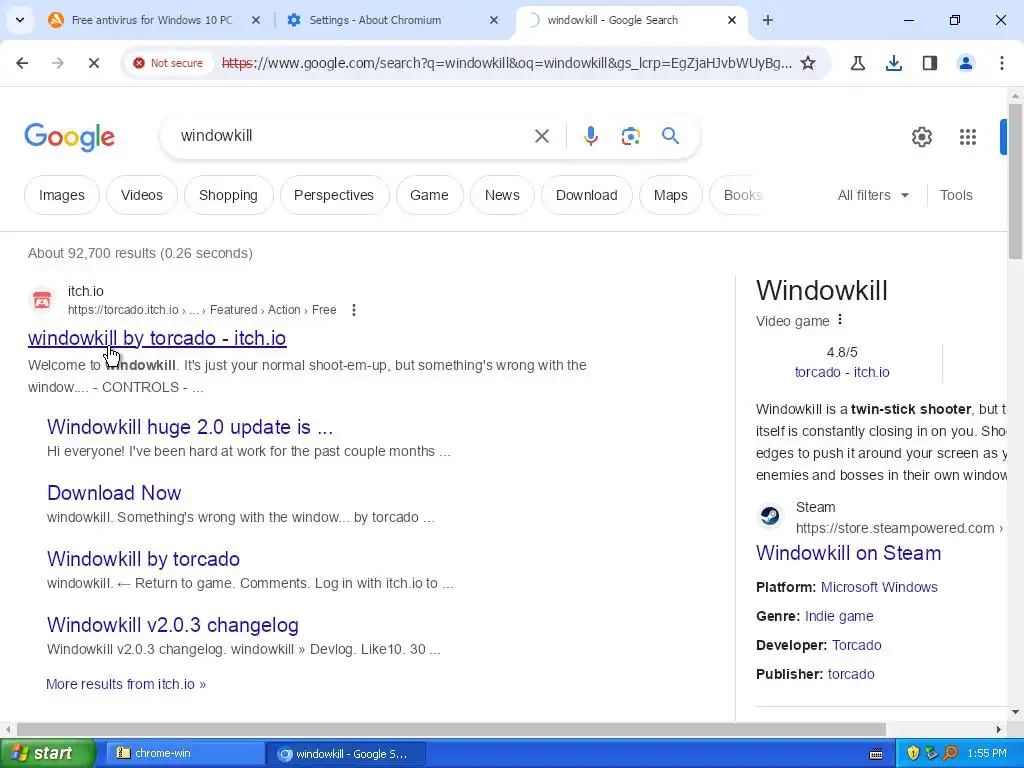Open Chrome Labs flask icon
Image resolution: width=1024 pixels, height=768 pixels.
[x=858, y=63]
